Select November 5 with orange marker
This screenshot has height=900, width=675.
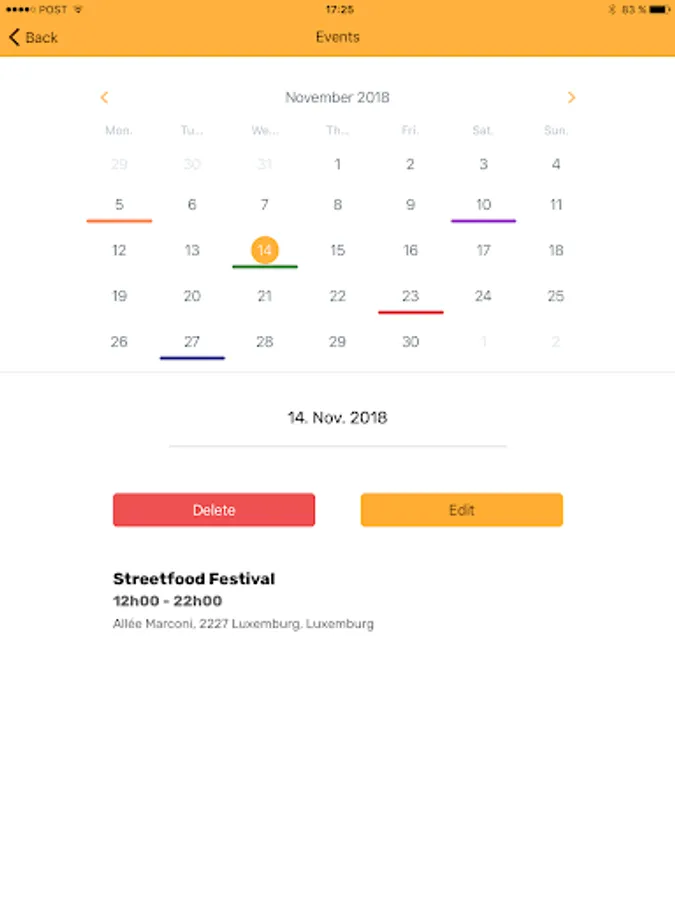click(119, 205)
